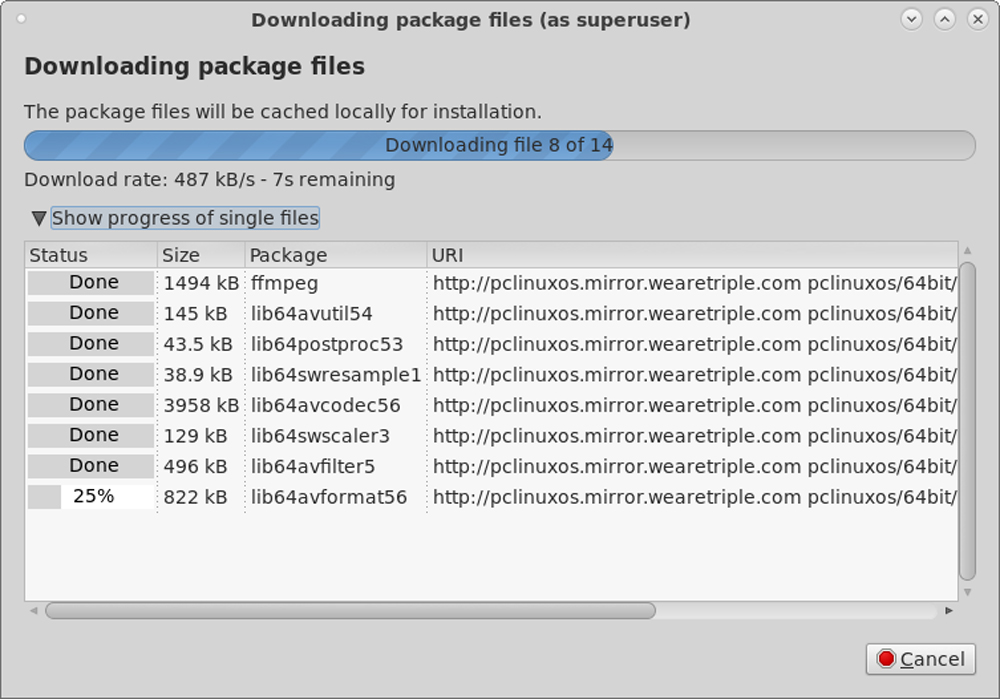
Task: Select the lib64avfilter5 package name
Action: (x=312, y=467)
